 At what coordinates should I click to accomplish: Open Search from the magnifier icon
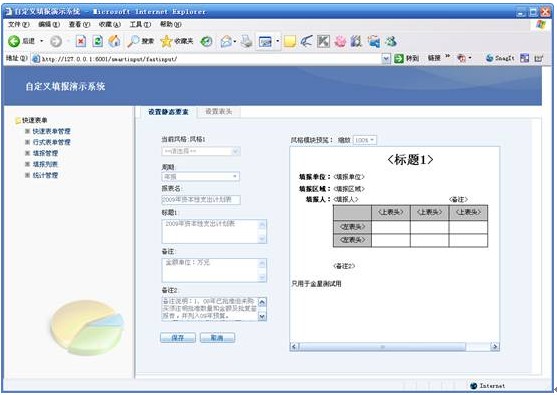point(134,42)
